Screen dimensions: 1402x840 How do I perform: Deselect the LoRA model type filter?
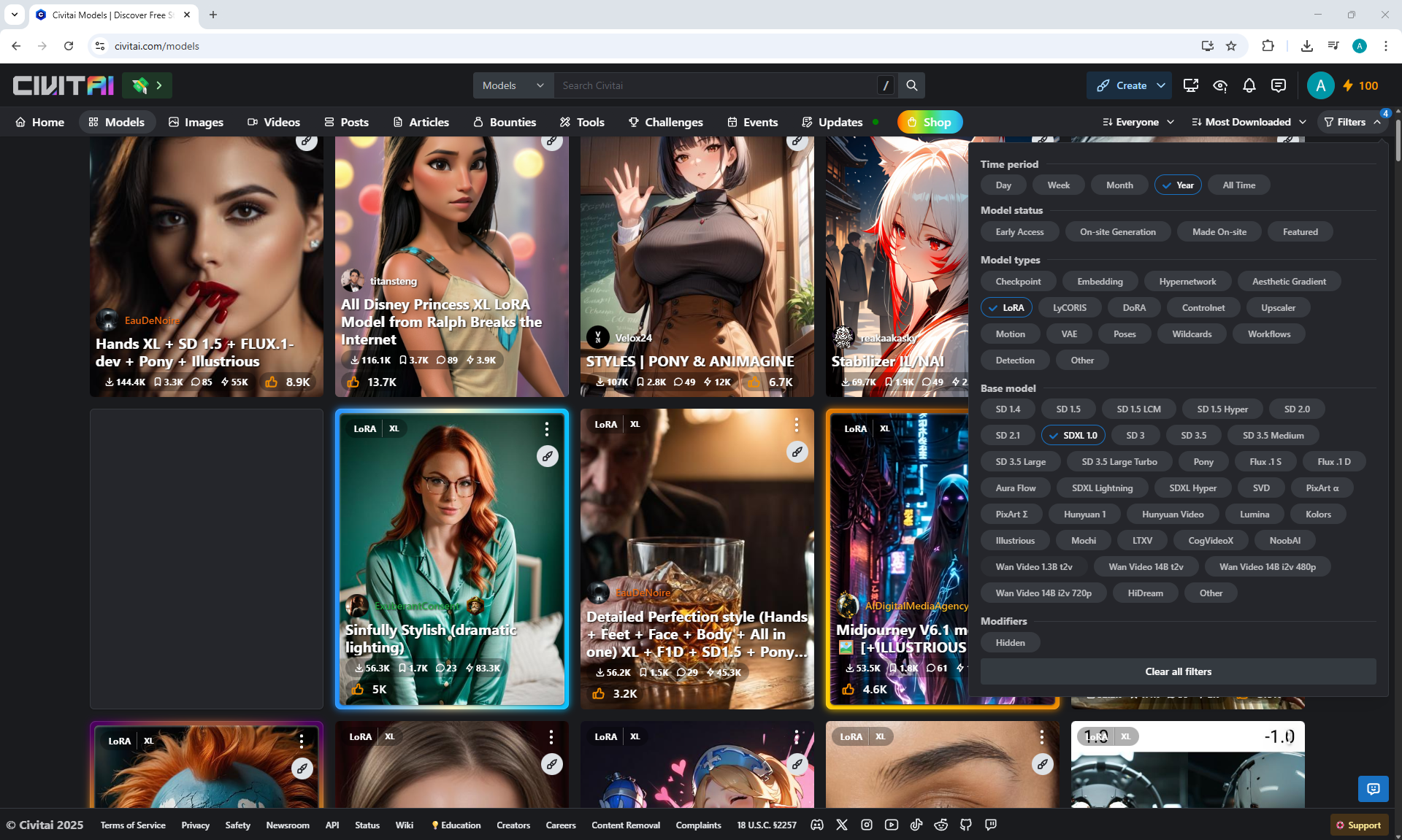1005,307
